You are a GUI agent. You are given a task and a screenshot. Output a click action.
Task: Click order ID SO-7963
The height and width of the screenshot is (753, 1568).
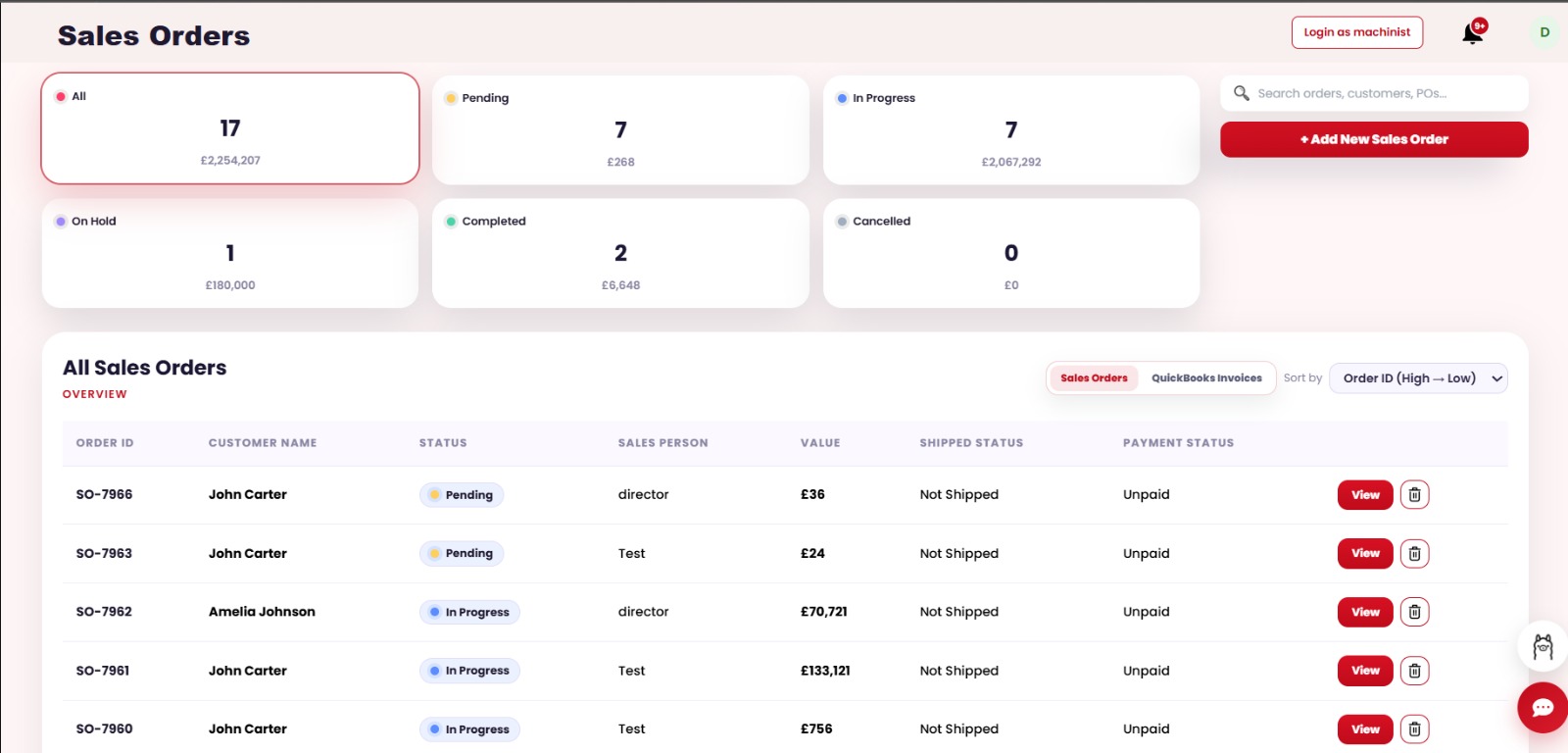(x=104, y=553)
